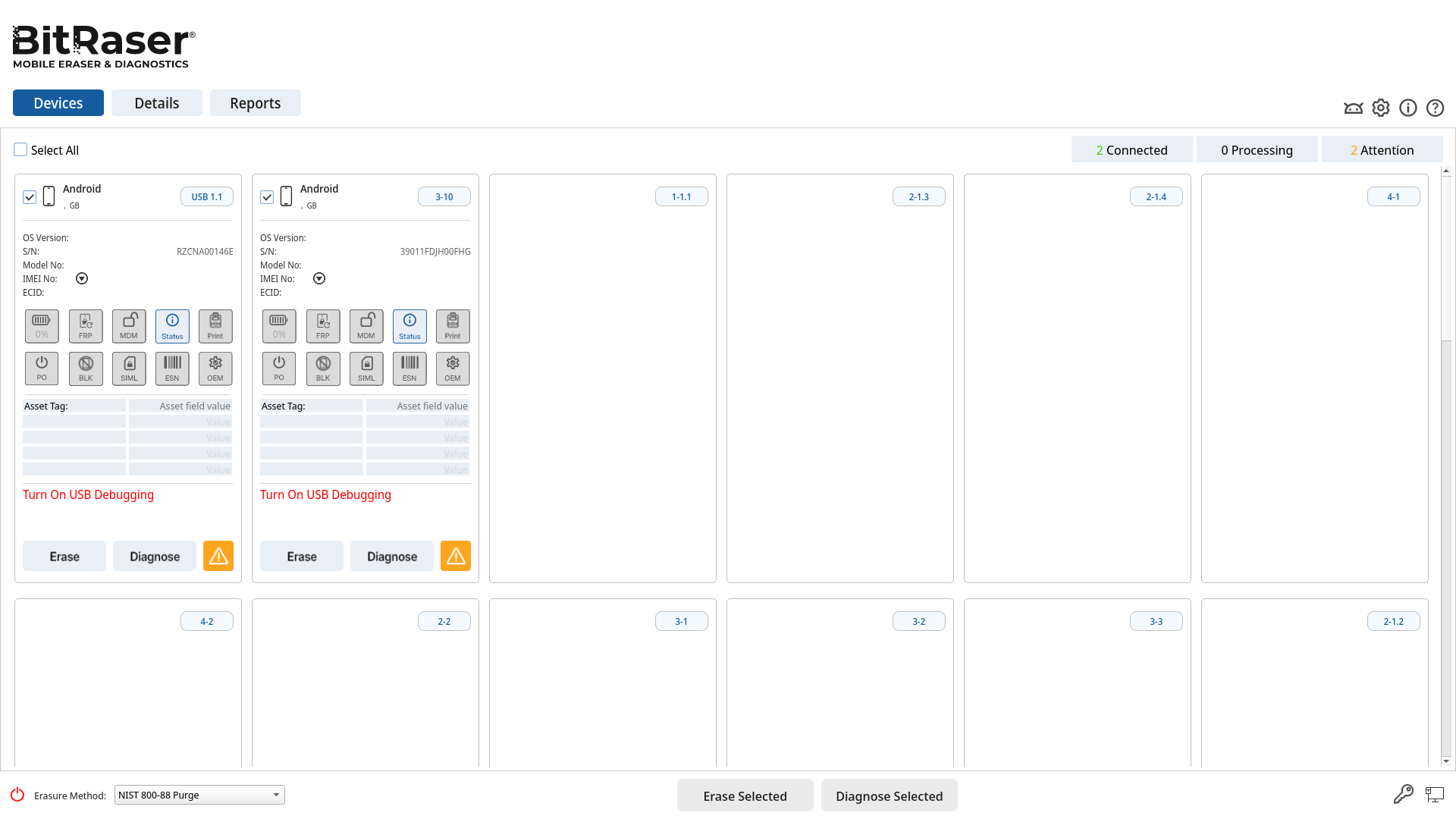Check the Select All checkbox
Image resolution: width=1456 pixels, height=819 pixels.
(x=20, y=150)
